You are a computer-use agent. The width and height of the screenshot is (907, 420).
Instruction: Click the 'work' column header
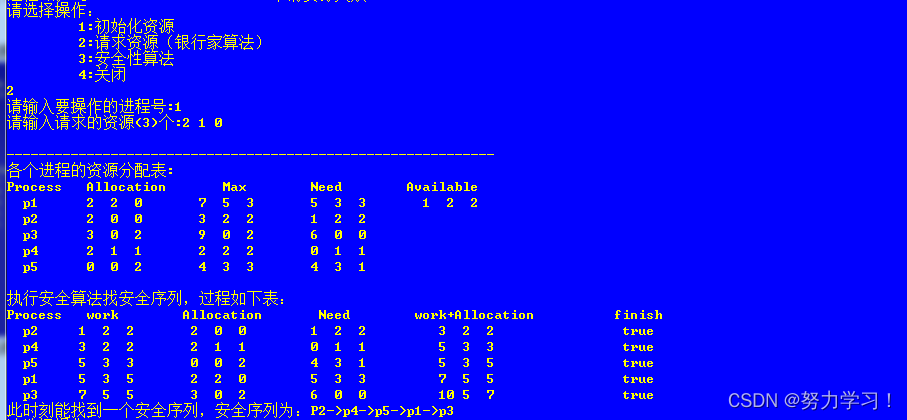pos(102,315)
